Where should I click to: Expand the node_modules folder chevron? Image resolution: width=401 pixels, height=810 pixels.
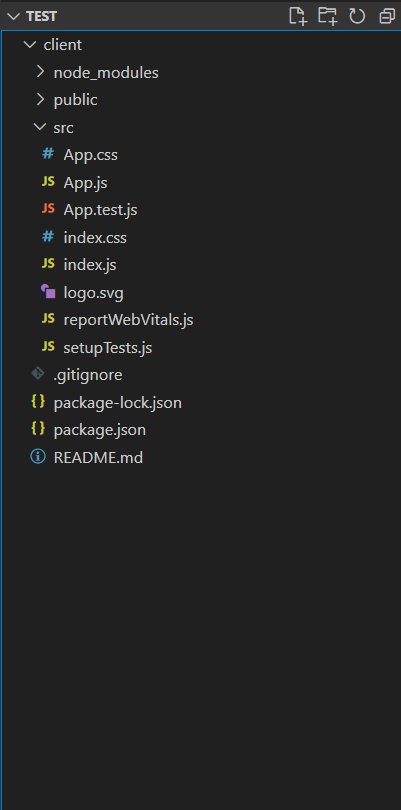point(40,72)
